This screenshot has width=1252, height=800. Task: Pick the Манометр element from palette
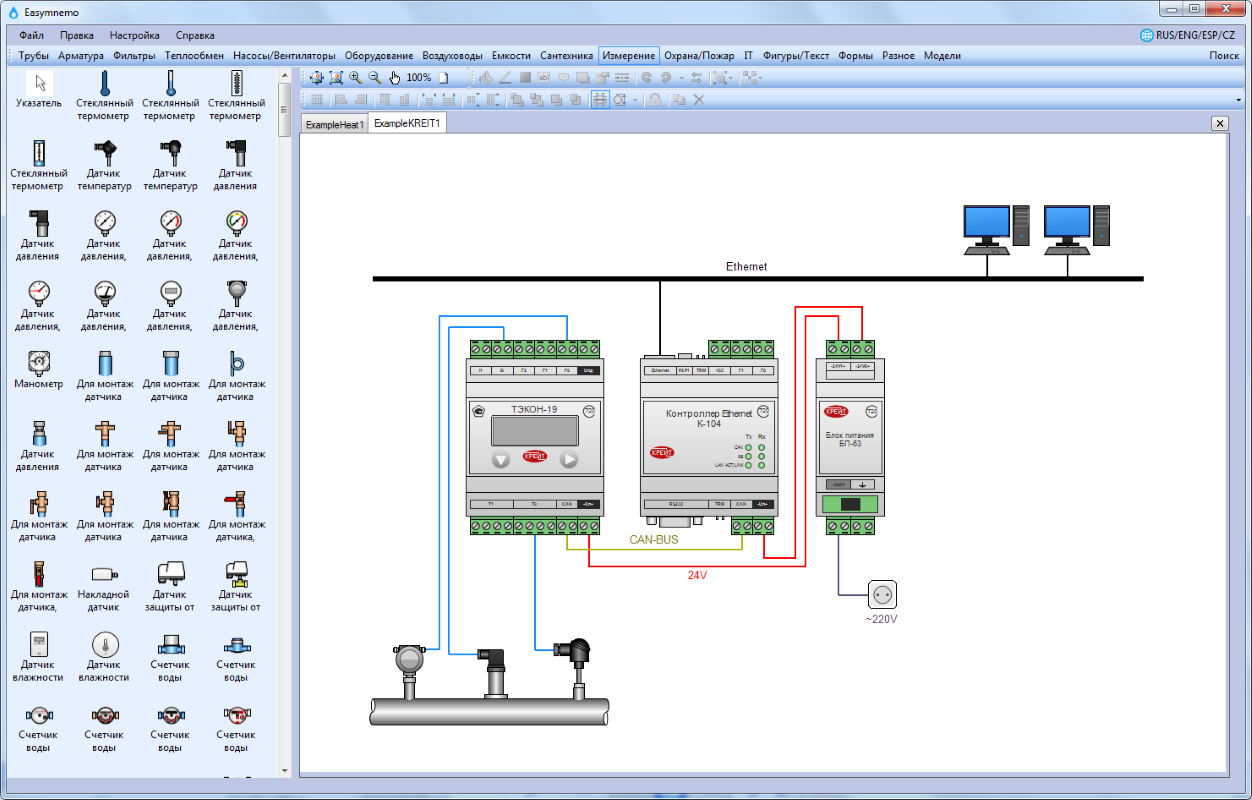tap(39, 368)
